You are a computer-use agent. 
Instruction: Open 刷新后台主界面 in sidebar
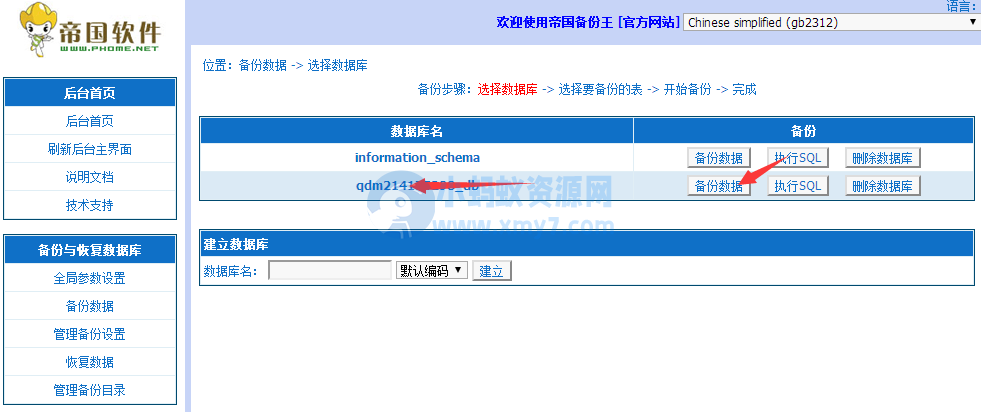tap(89, 149)
